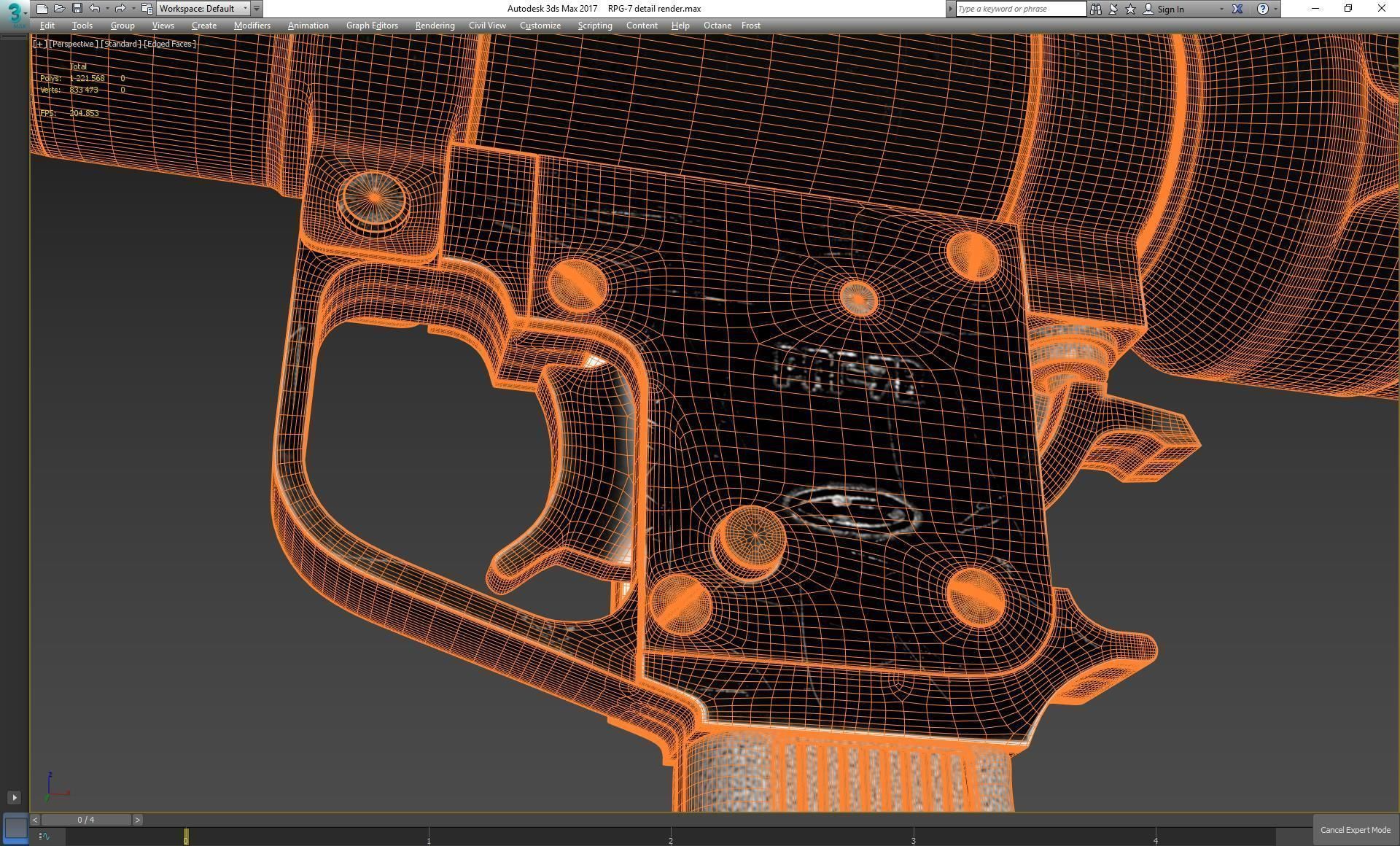Save the scene with floppy icon
1400x846 pixels.
[77, 9]
